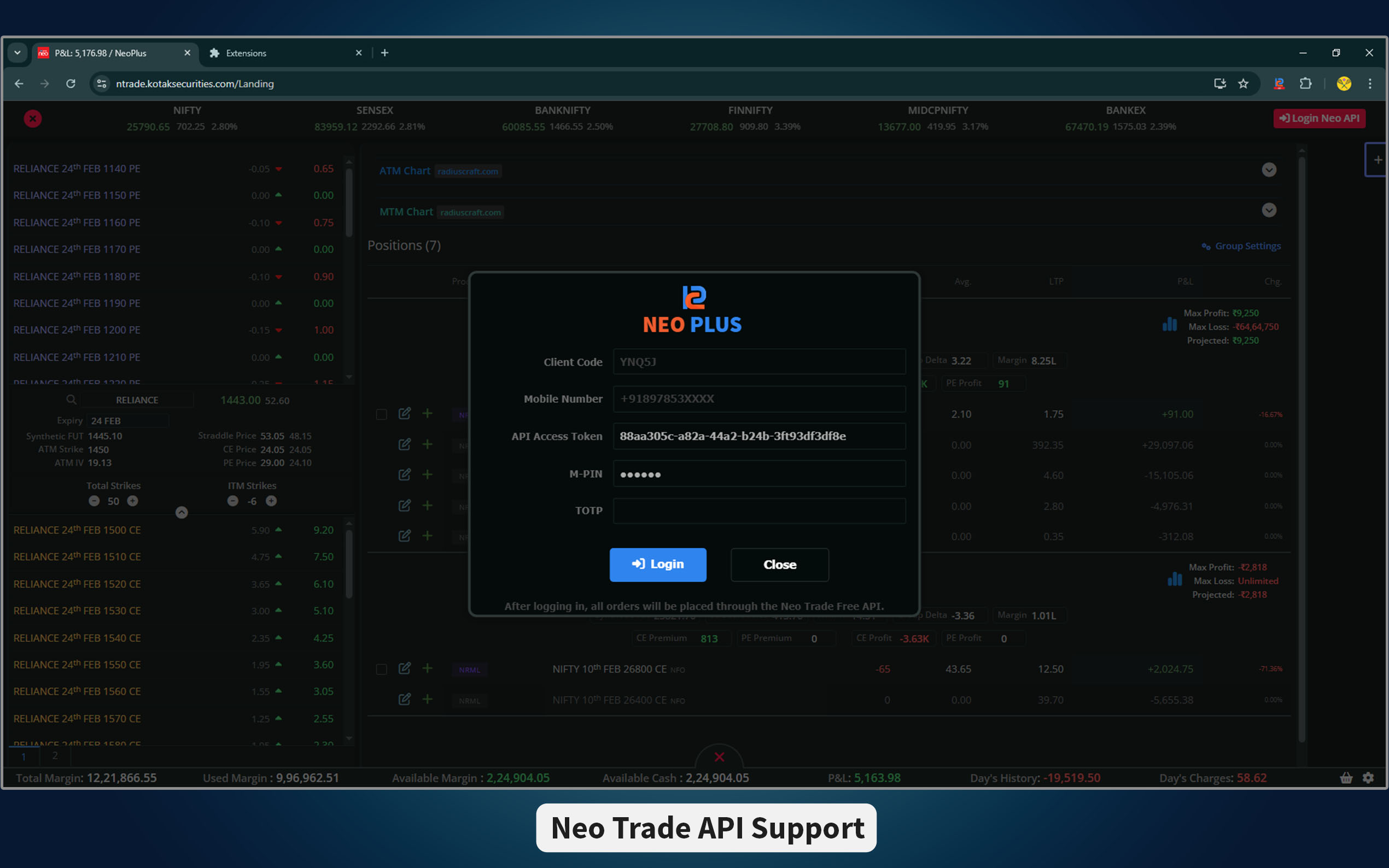Viewport: 1389px width, 868px height.
Task: Open the settings gear in status bar
Action: click(1368, 778)
